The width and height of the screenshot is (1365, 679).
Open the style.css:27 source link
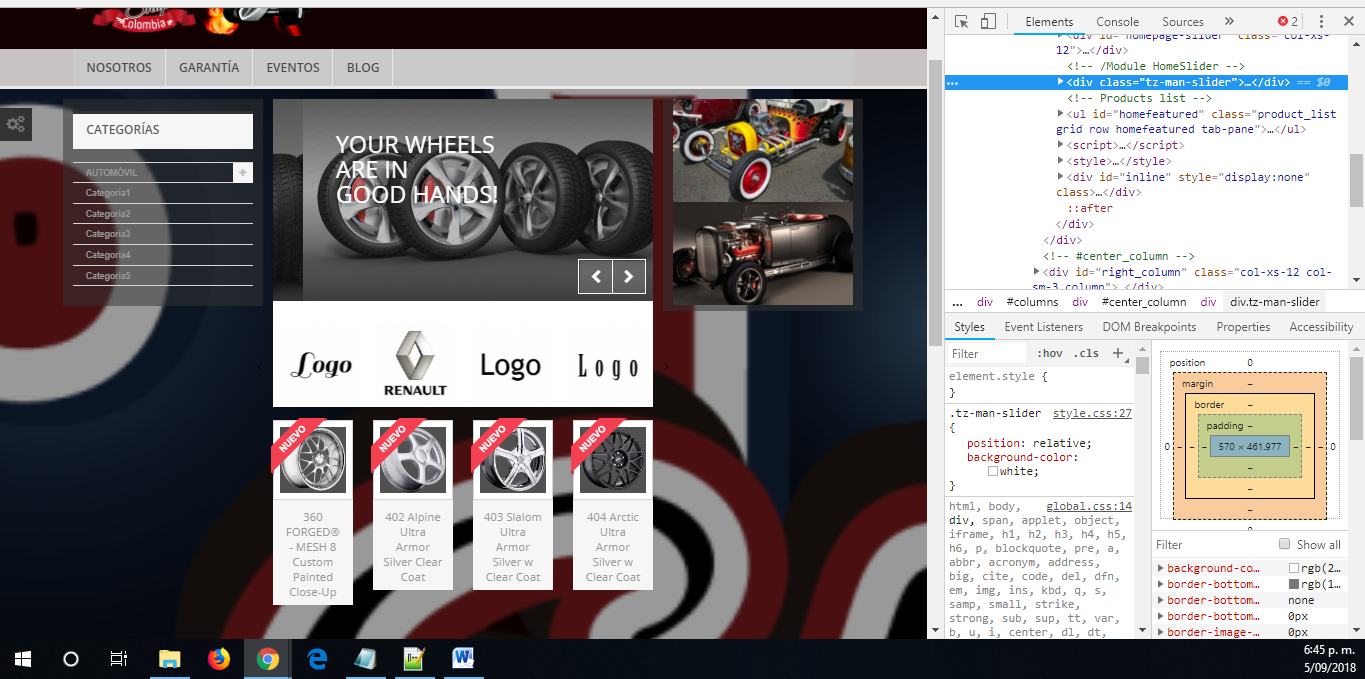coord(1092,413)
